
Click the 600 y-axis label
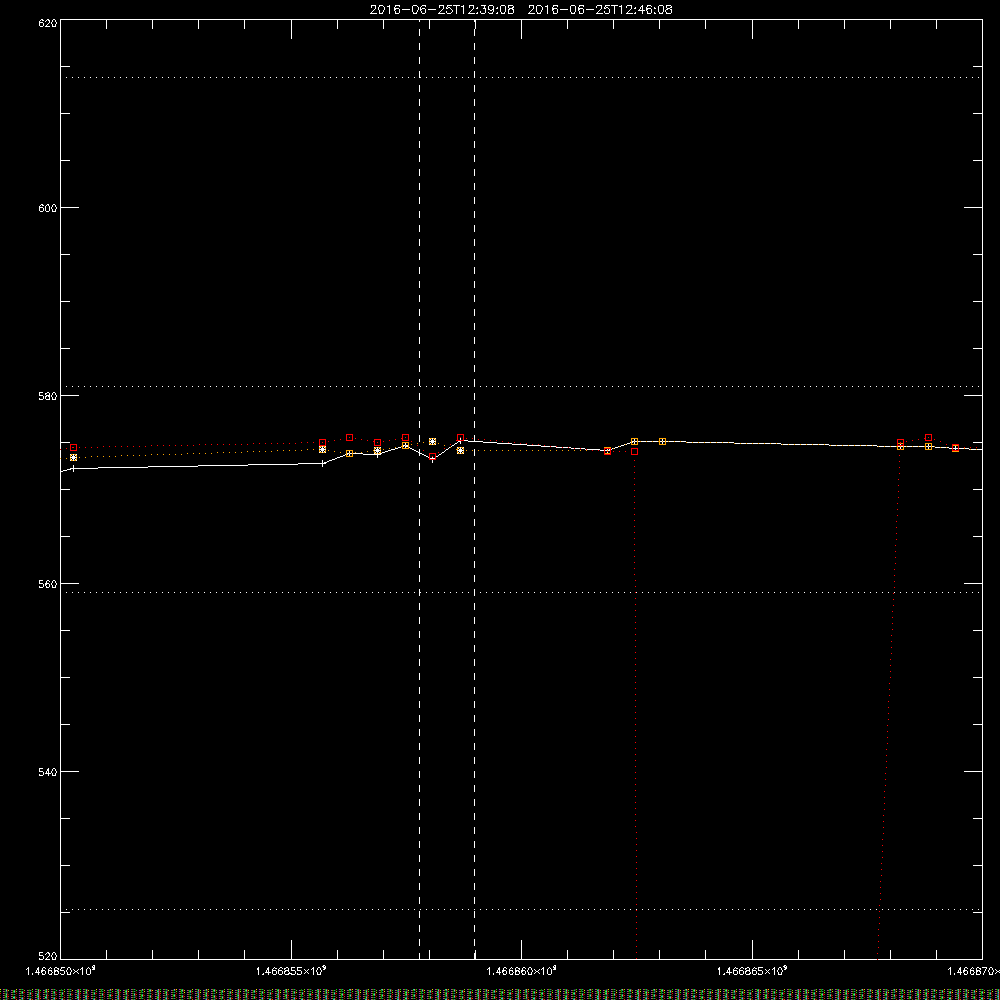pos(48,208)
